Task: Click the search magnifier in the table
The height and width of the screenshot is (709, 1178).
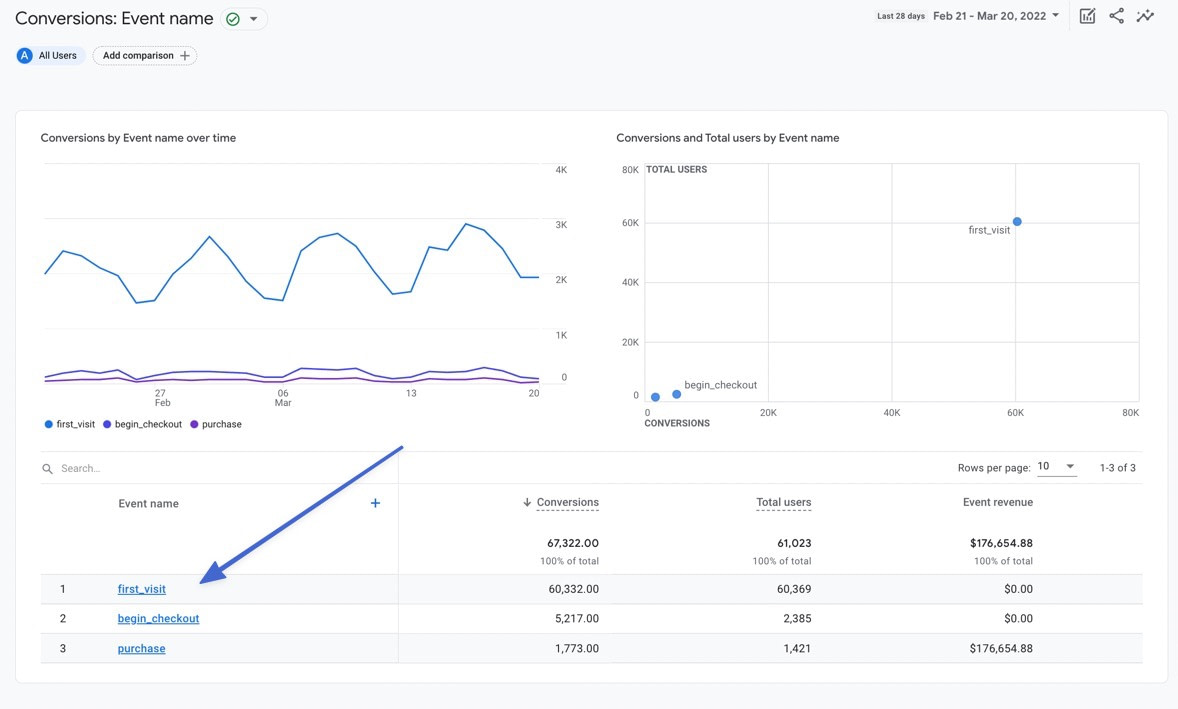Action: click(x=46, y=467)
